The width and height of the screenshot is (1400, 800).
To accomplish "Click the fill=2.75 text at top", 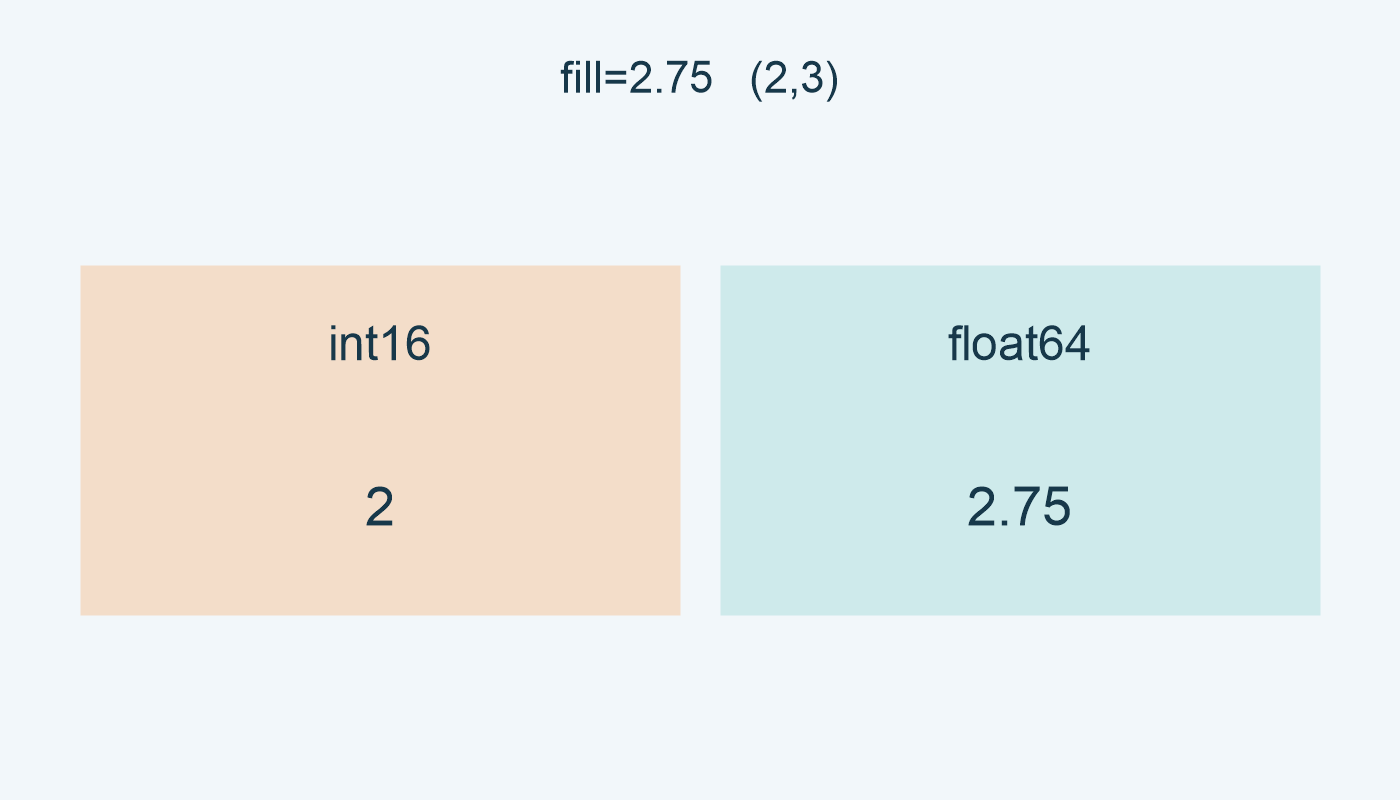I will click(636, 79).
